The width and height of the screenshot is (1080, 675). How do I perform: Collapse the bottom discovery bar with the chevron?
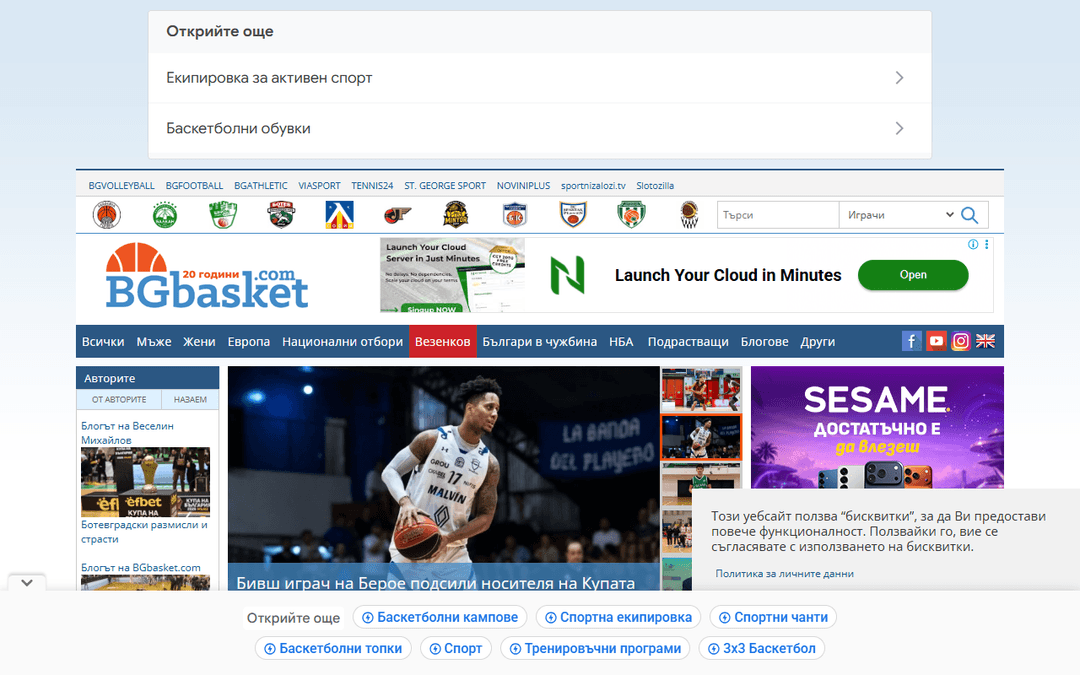(x=27, y=583)
